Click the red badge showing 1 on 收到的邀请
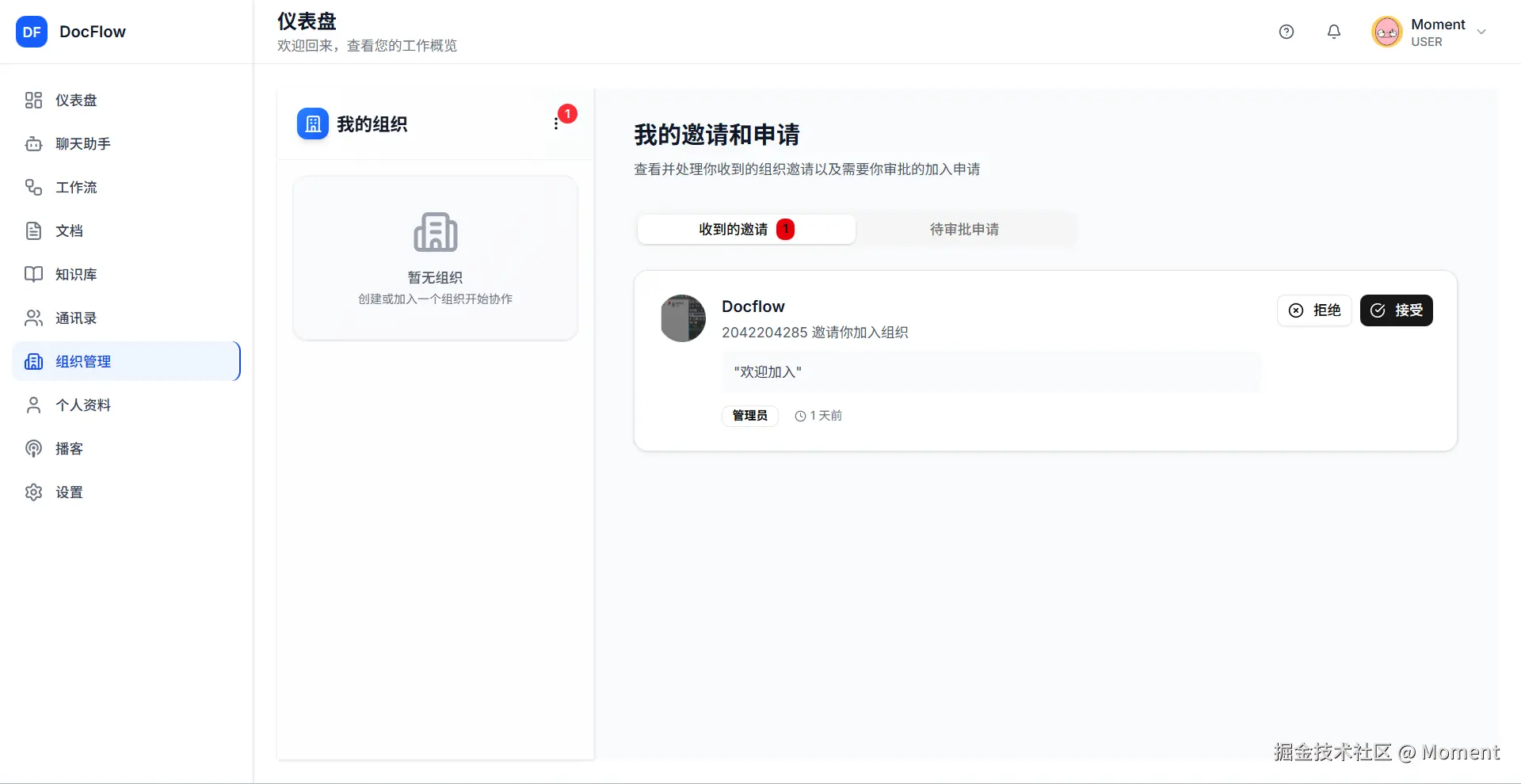The image size is (1521, 784). 785,229
